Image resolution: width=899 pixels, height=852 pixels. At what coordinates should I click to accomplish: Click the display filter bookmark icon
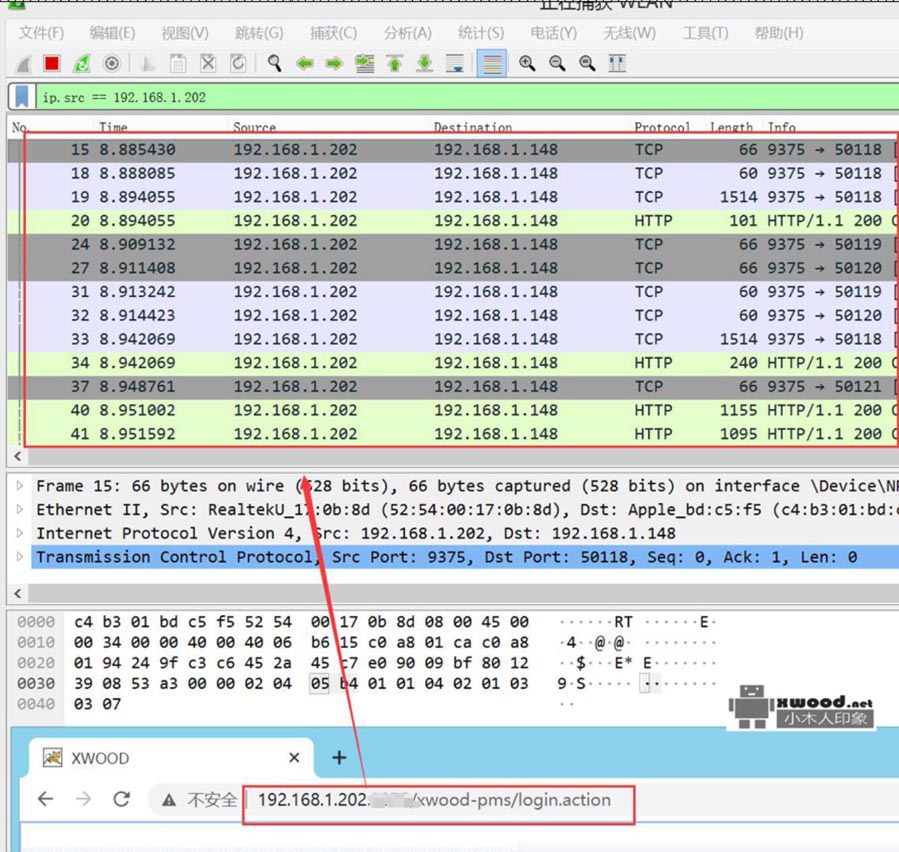[21, 97]
